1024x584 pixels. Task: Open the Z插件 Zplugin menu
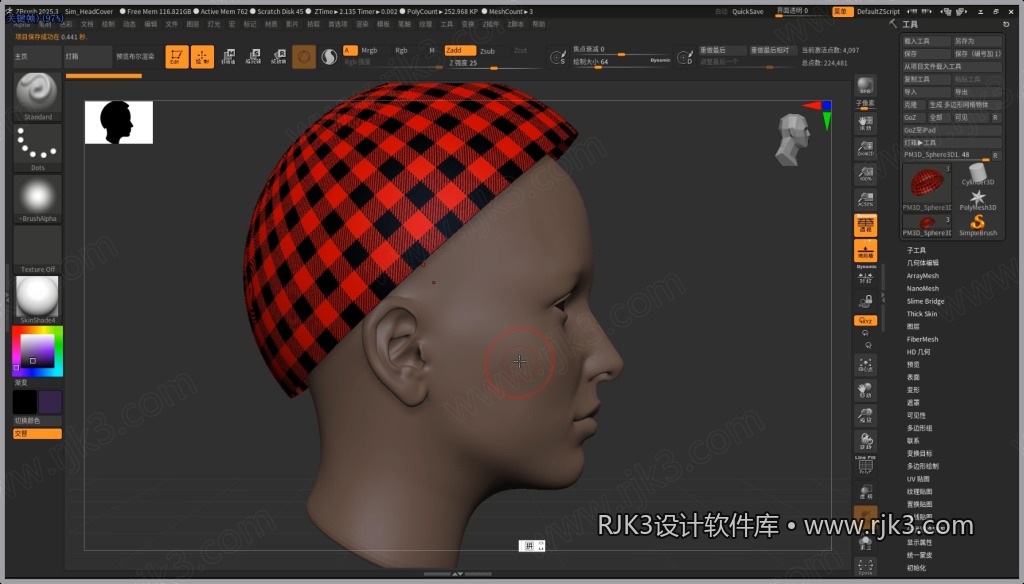point(490,24)
